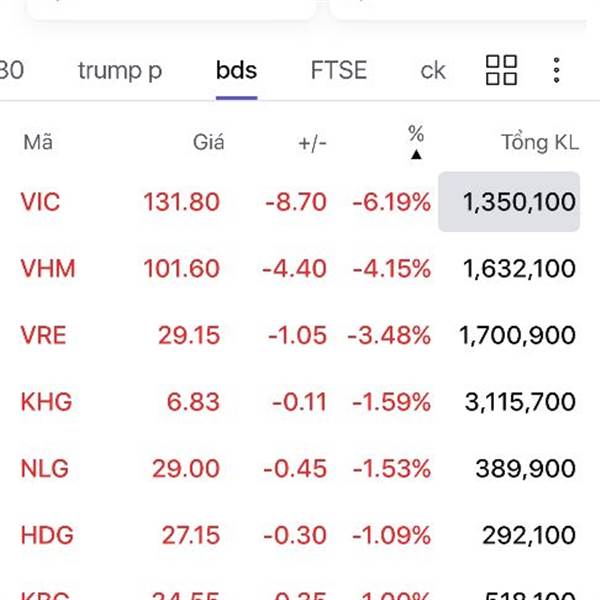600x600 pixels.
Task: Open the NLG stock symbol
Action: [43, 468]
